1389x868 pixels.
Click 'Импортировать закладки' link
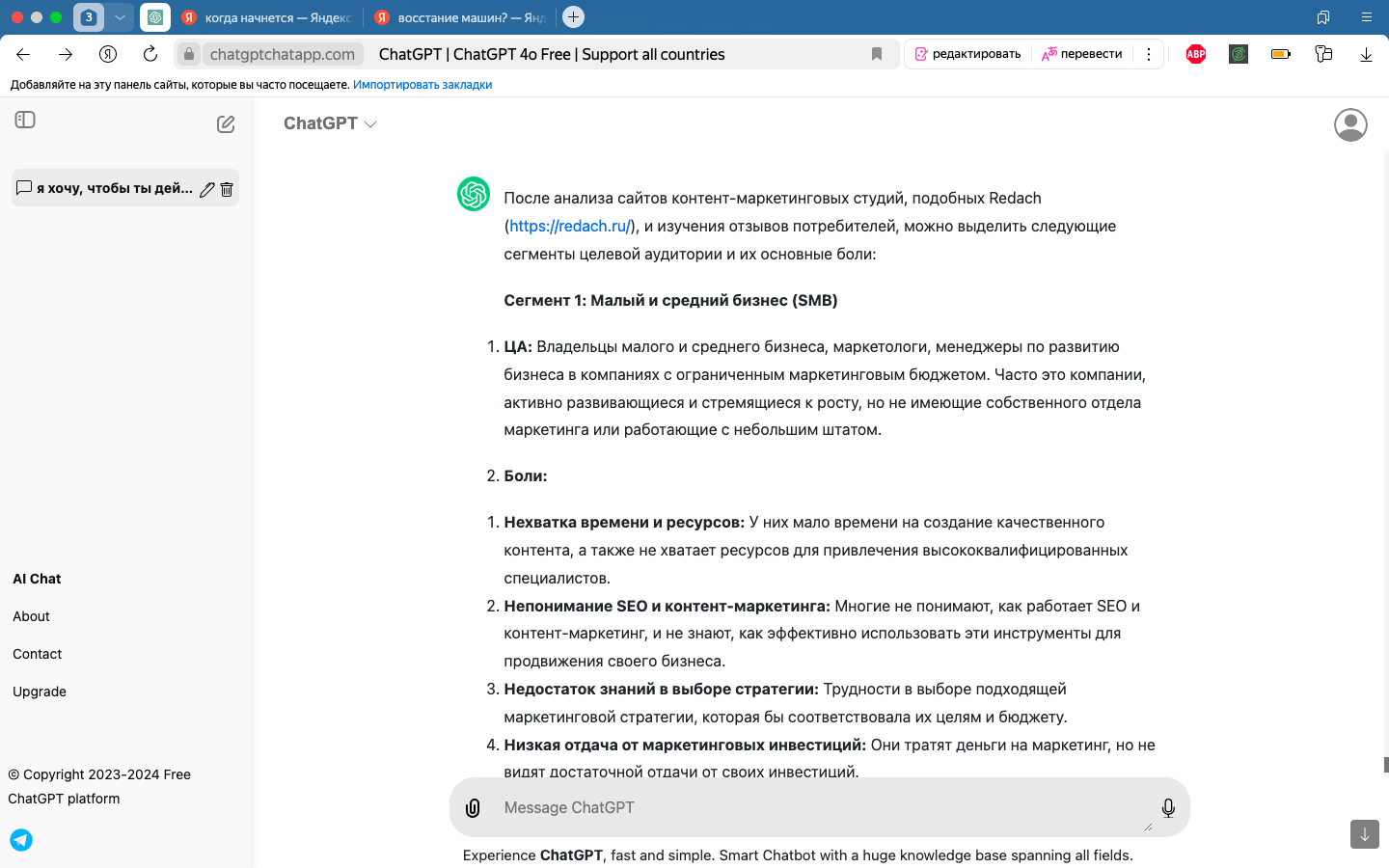pos(422,85)
